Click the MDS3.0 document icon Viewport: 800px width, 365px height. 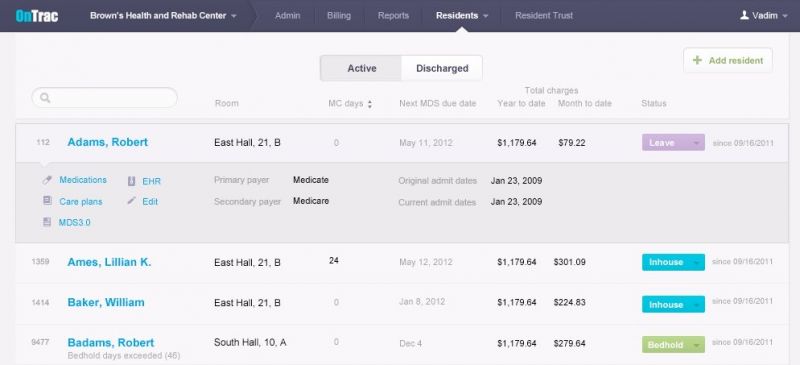click(47, 222)
